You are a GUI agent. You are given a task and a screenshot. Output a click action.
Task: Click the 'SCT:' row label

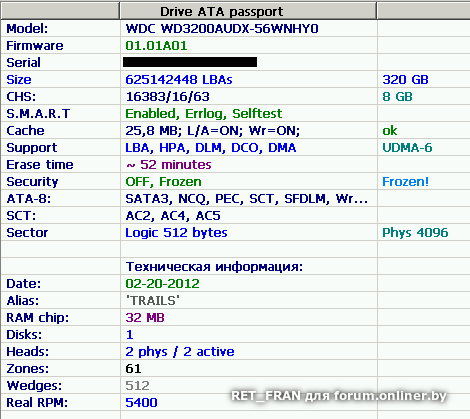21,216
